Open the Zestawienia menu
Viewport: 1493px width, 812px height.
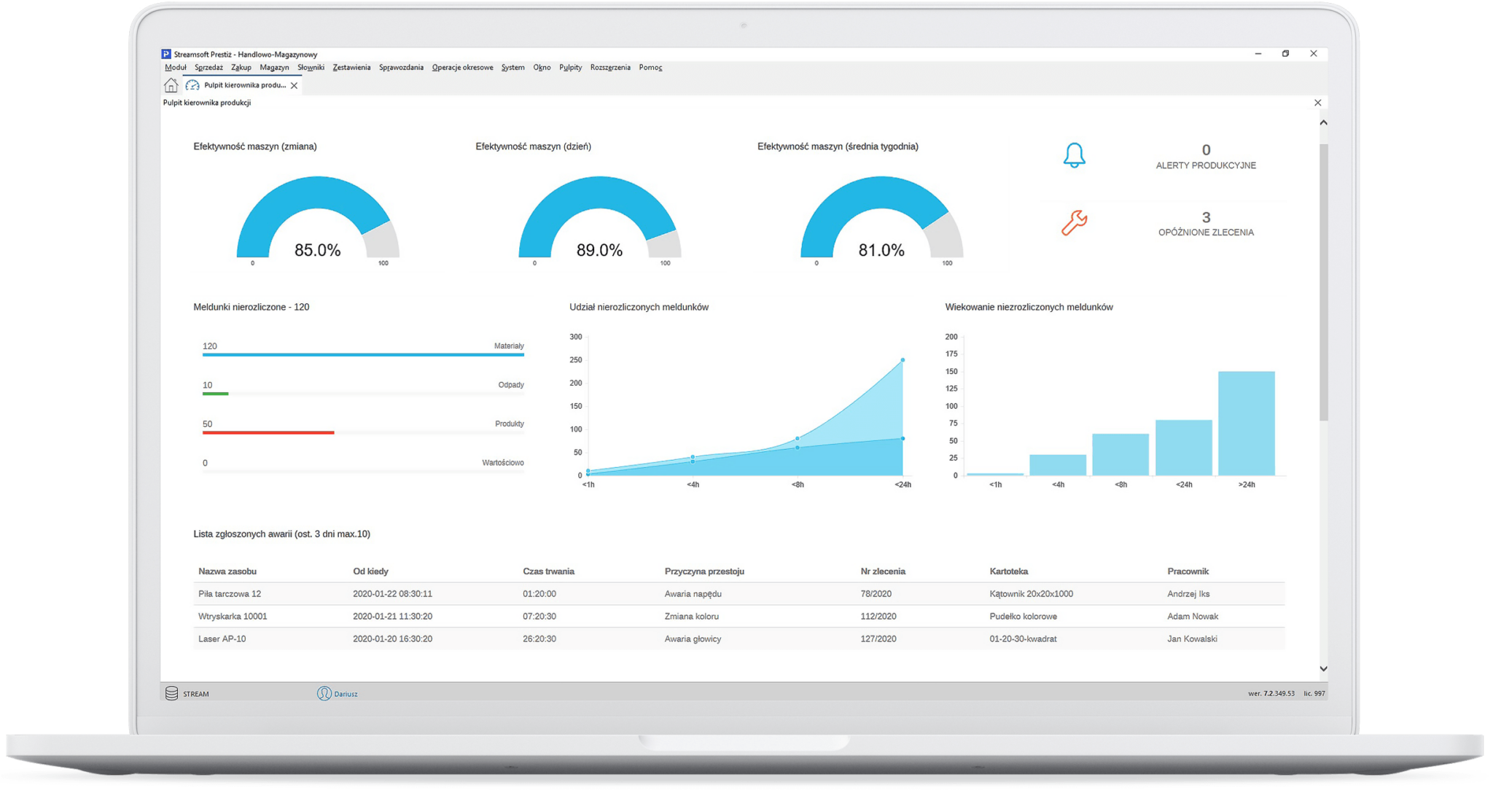[x=351, y=67]
